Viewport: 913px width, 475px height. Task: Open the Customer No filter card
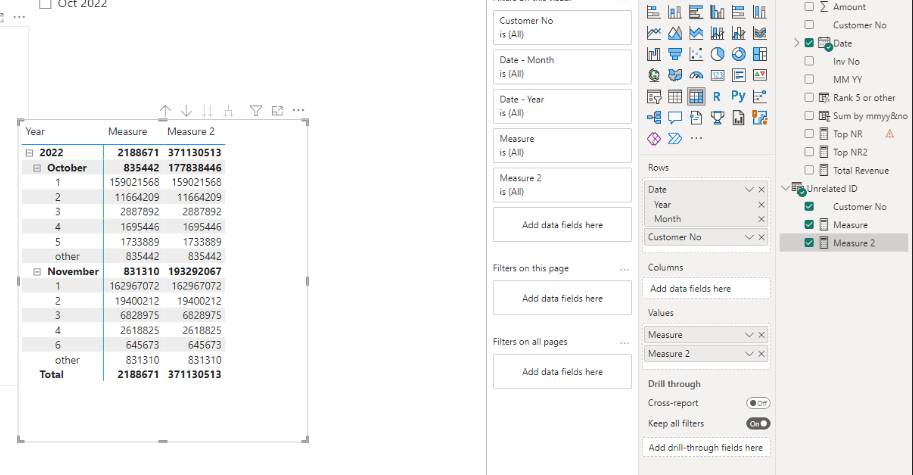pyautogui.click(x=562, y=27)
